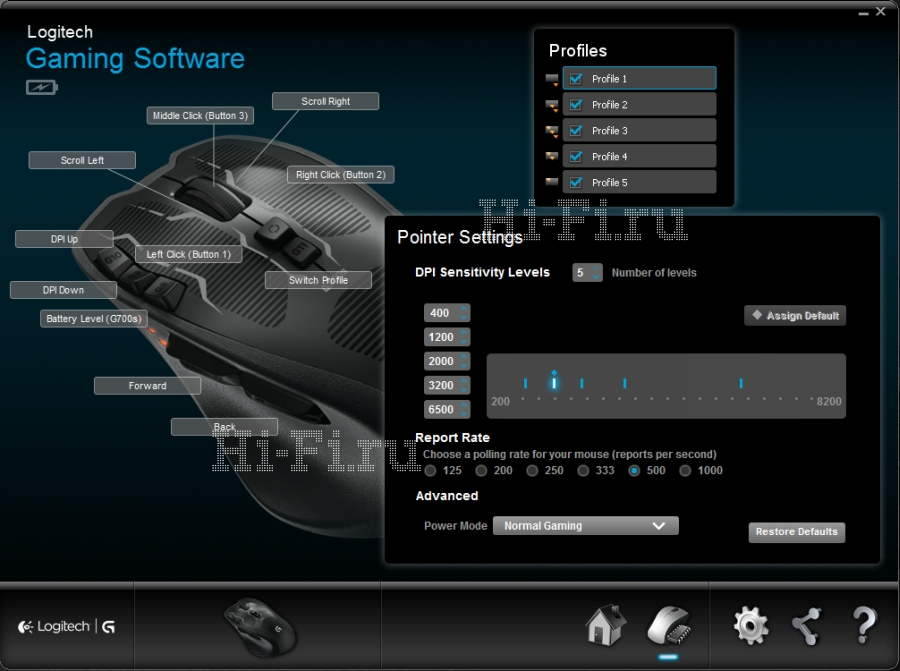Toggle the Profile 3 checkbox

575,131
